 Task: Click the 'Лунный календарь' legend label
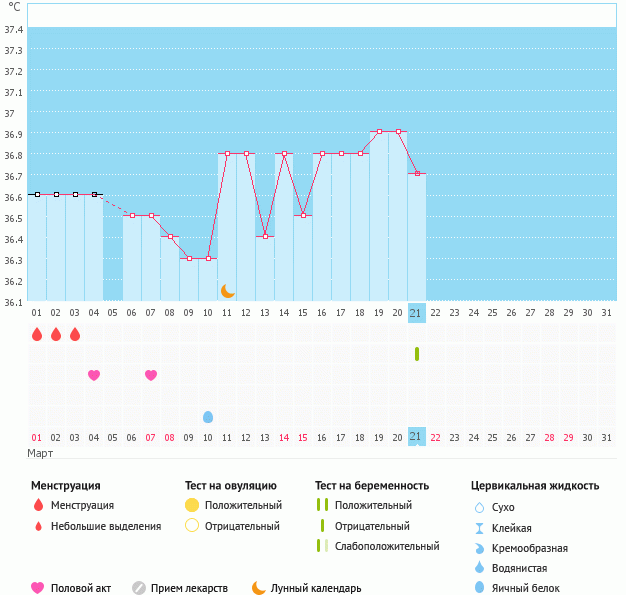(318, 588)
